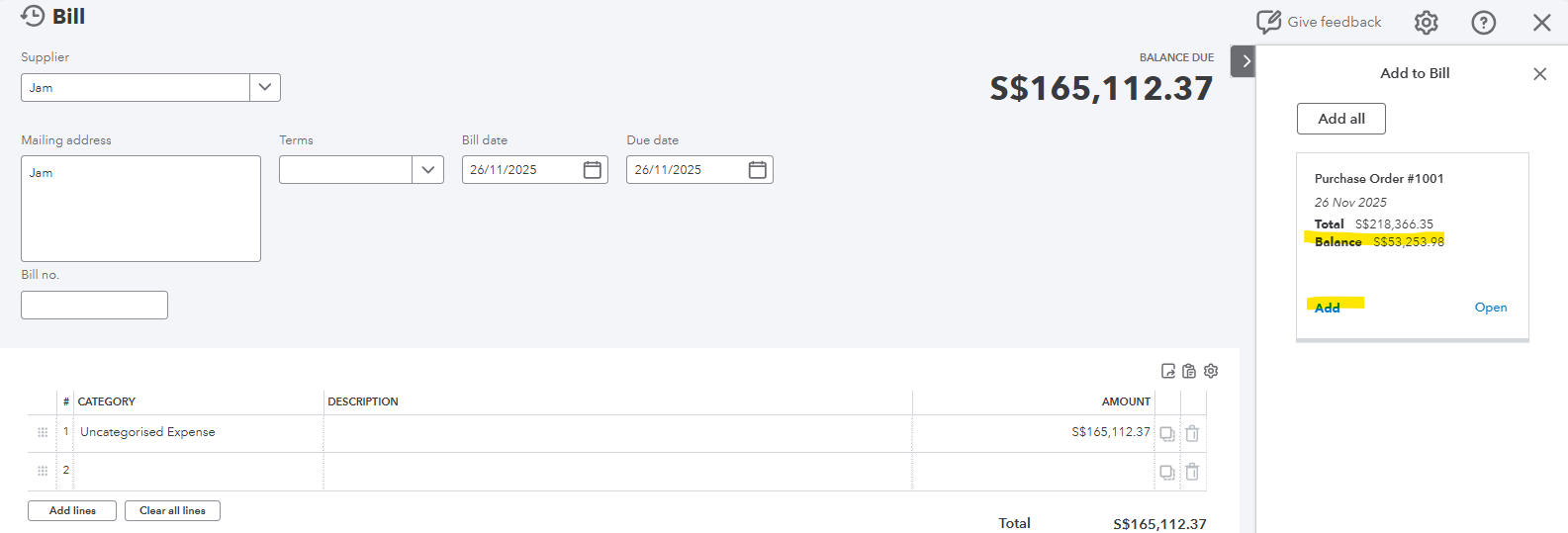
Task: Open the help question mark icon
Action: point(1483,23)
